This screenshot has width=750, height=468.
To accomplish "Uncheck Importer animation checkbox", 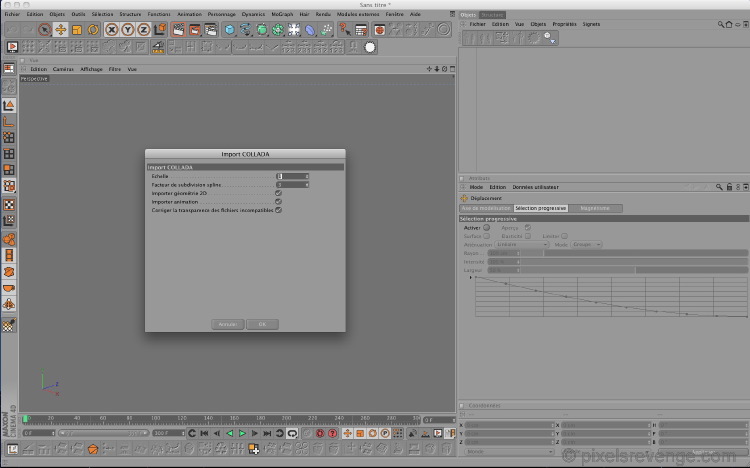I will (278, 201).
